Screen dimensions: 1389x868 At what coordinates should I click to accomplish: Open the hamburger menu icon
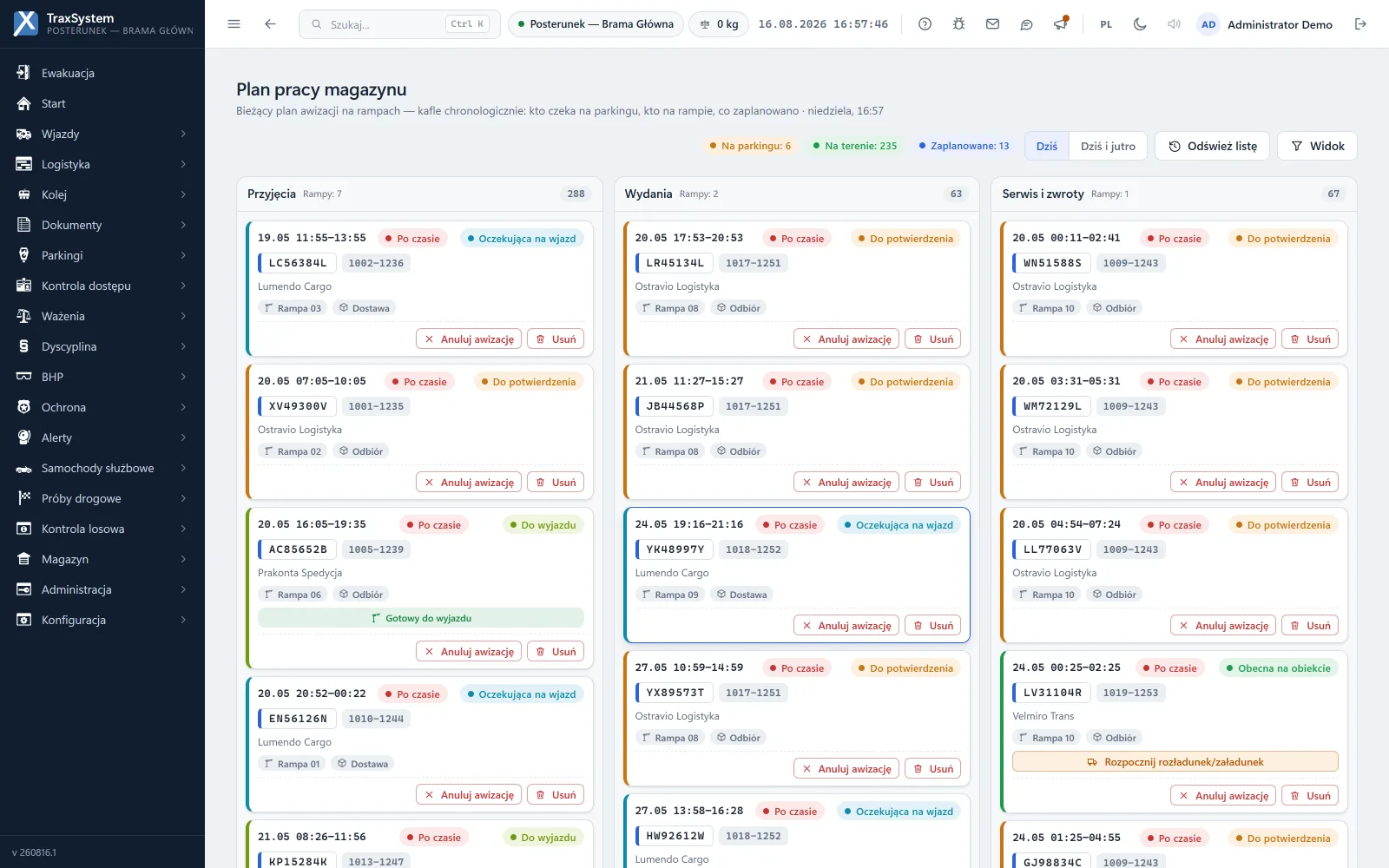coord(234,24)
